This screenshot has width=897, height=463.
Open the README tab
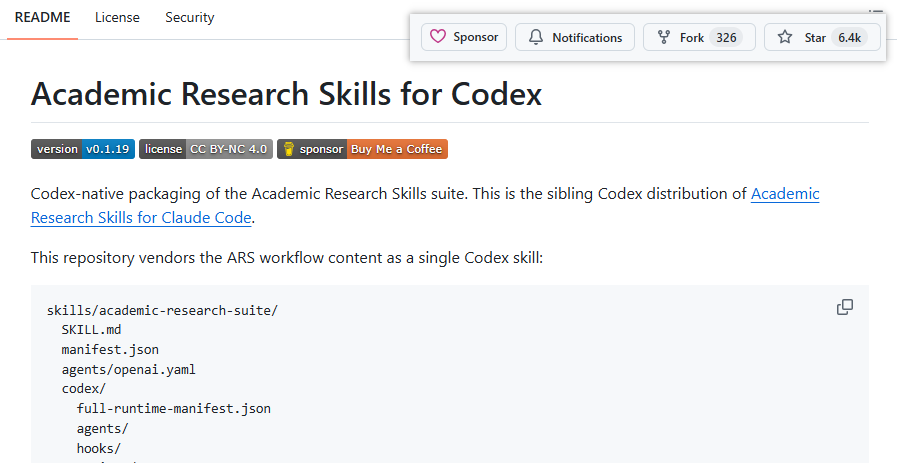(42, 18)
